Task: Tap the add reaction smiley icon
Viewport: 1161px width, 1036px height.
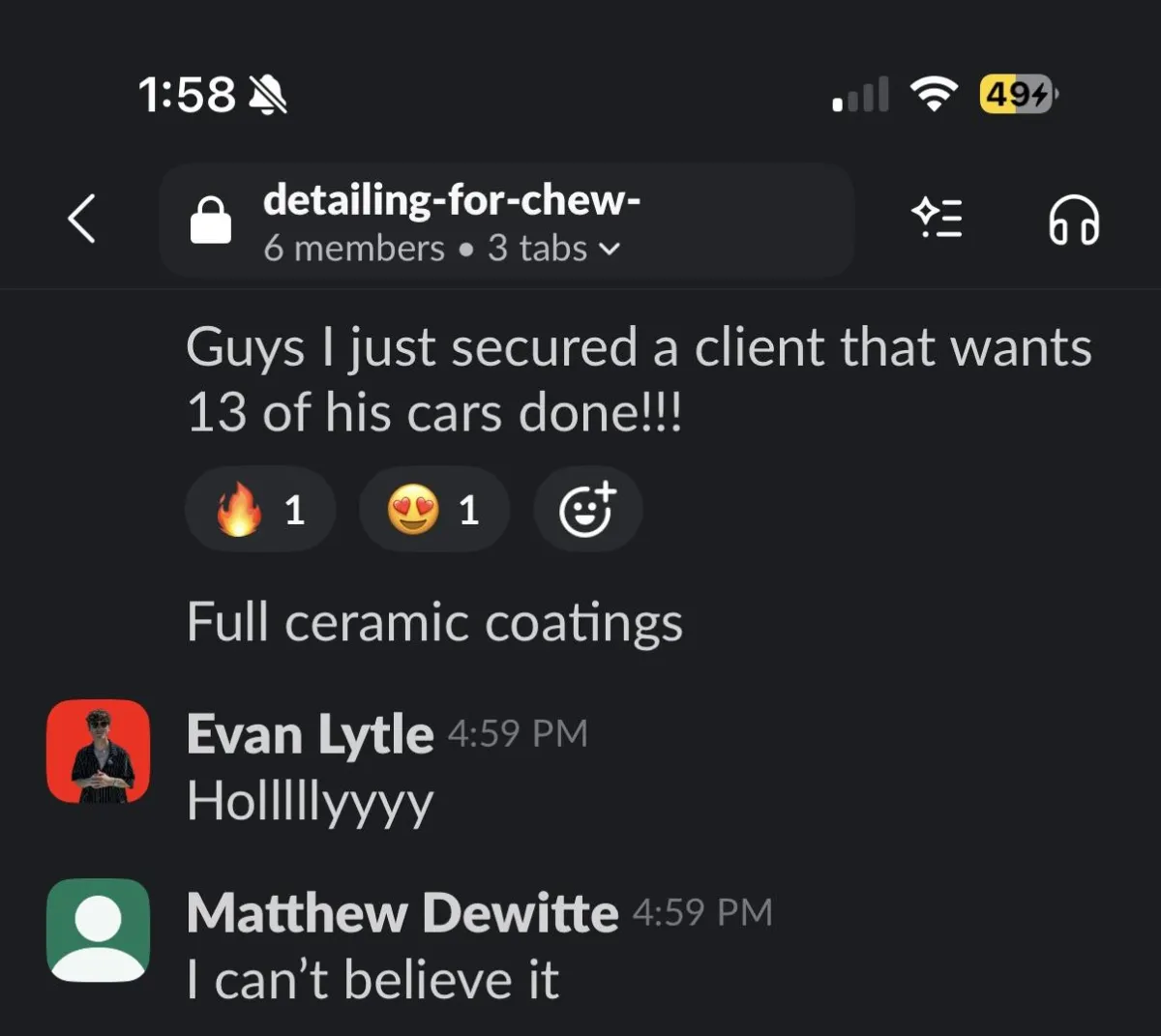Action: (x=588, y=509)
